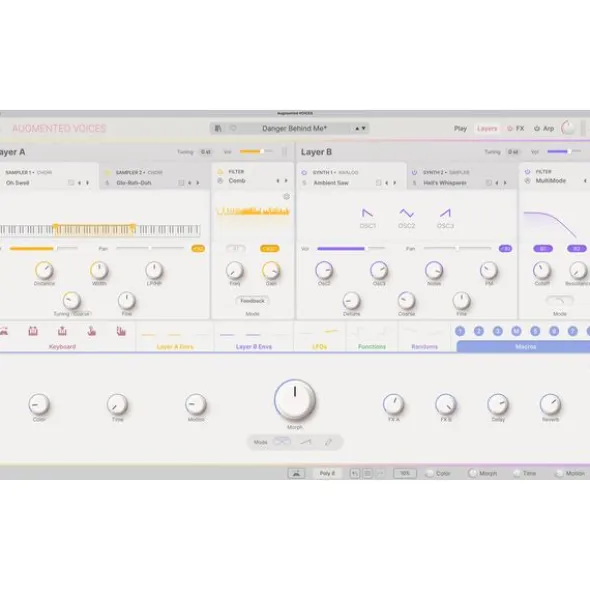Image resolution: width=590 pixels, height=591 pixels.
Task: Adjust the Layer B header Vol slider
Action: (x=564, y=152)
